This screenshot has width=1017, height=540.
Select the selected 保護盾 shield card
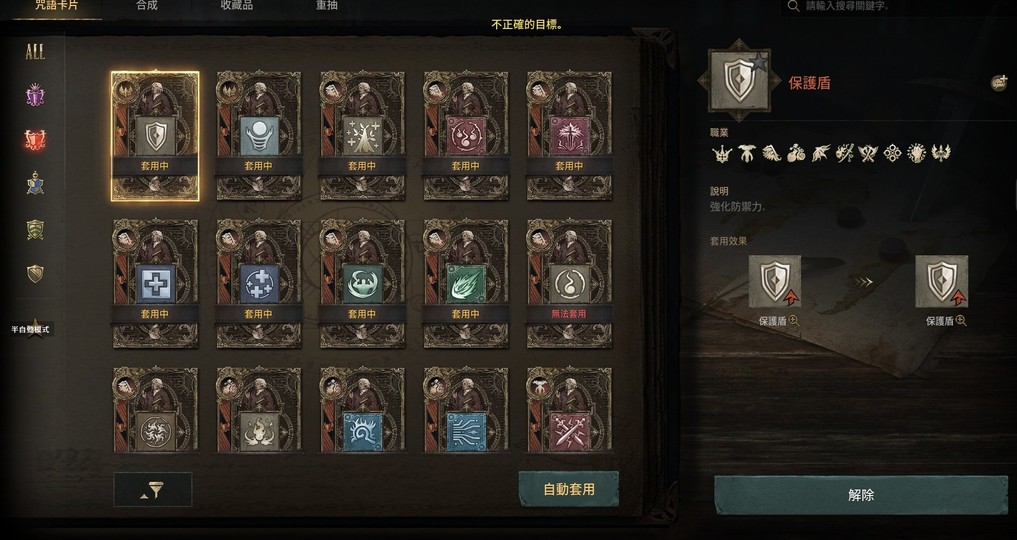pos(155,136)
